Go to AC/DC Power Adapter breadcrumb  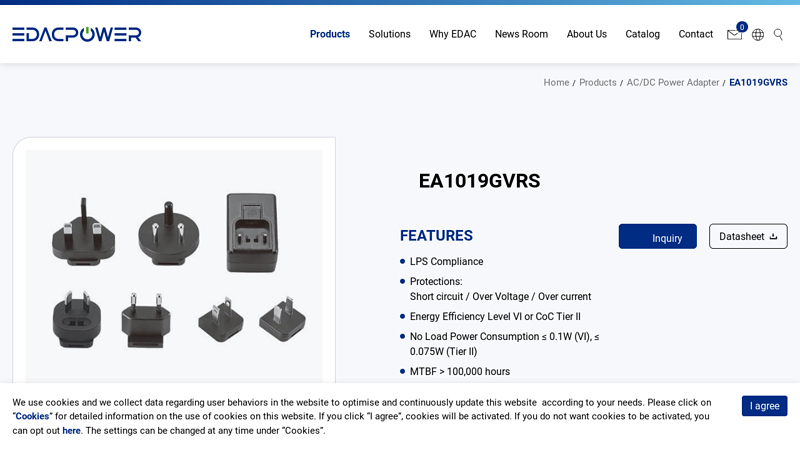[672, 83]
